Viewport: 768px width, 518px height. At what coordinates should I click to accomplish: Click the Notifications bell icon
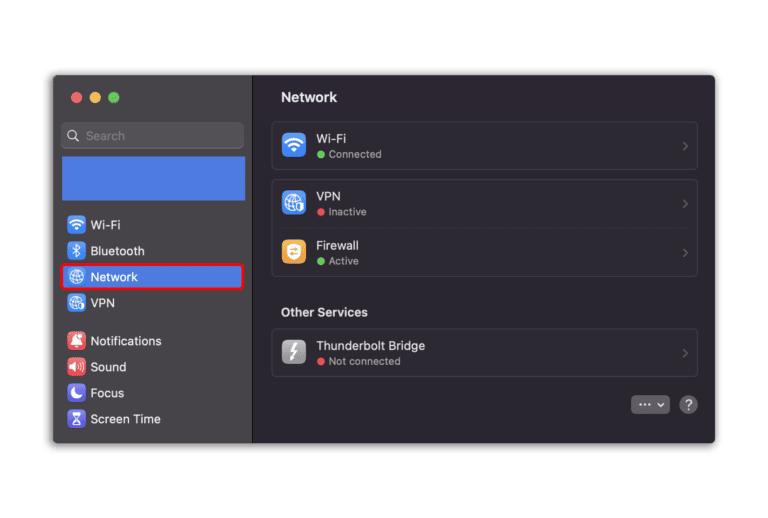(76, 341)
